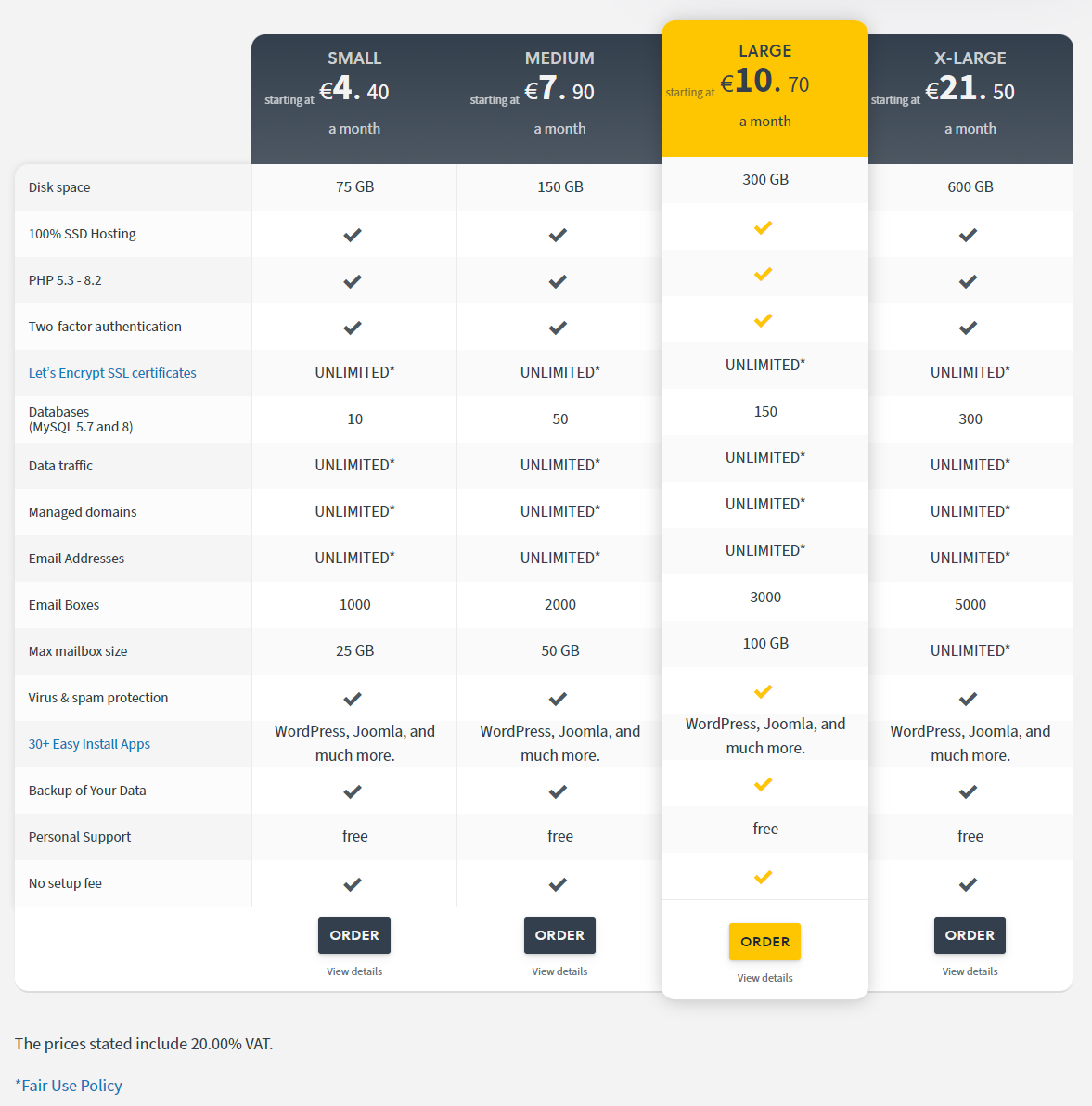
Task: Click the 1000 email boxes value
Action: 354,604
